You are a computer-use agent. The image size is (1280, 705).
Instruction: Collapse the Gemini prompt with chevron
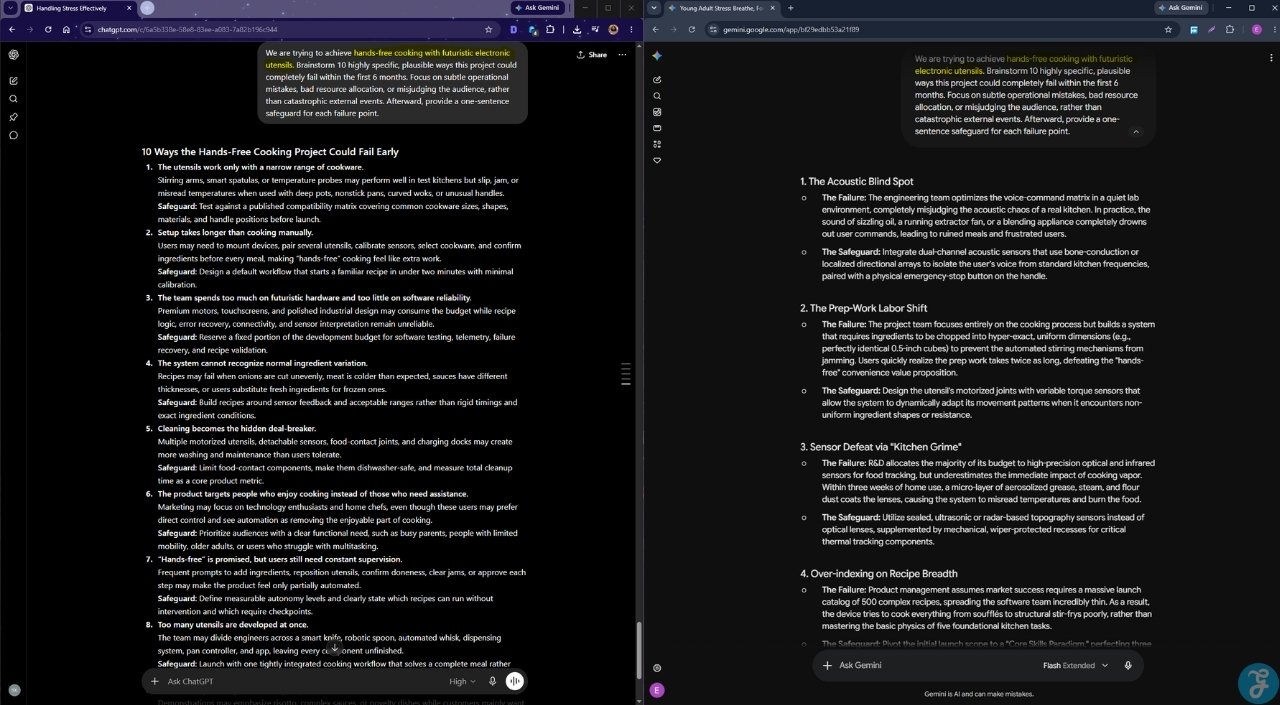point(1135,131)
